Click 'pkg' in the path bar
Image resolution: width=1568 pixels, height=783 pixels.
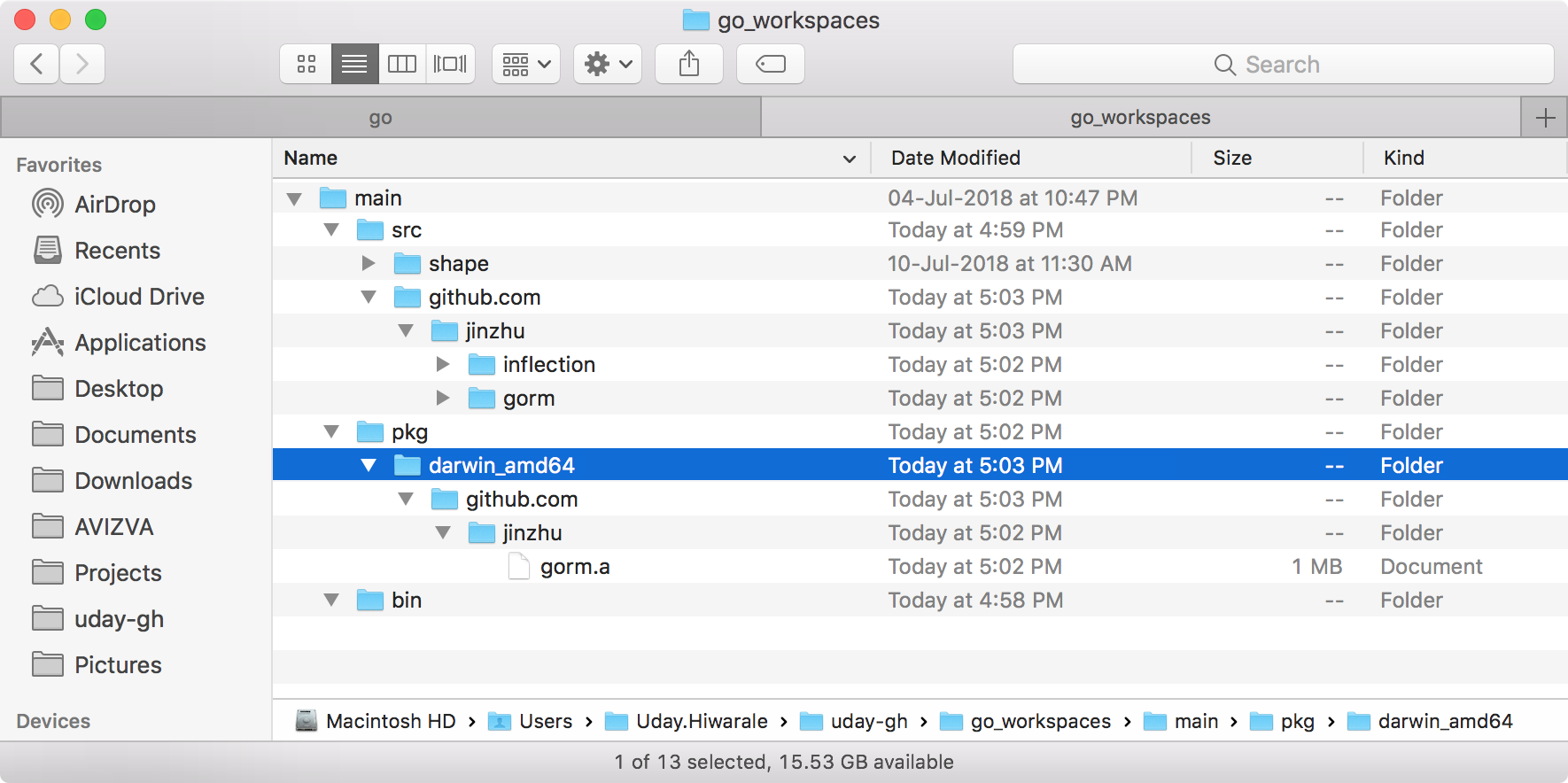1283,722
